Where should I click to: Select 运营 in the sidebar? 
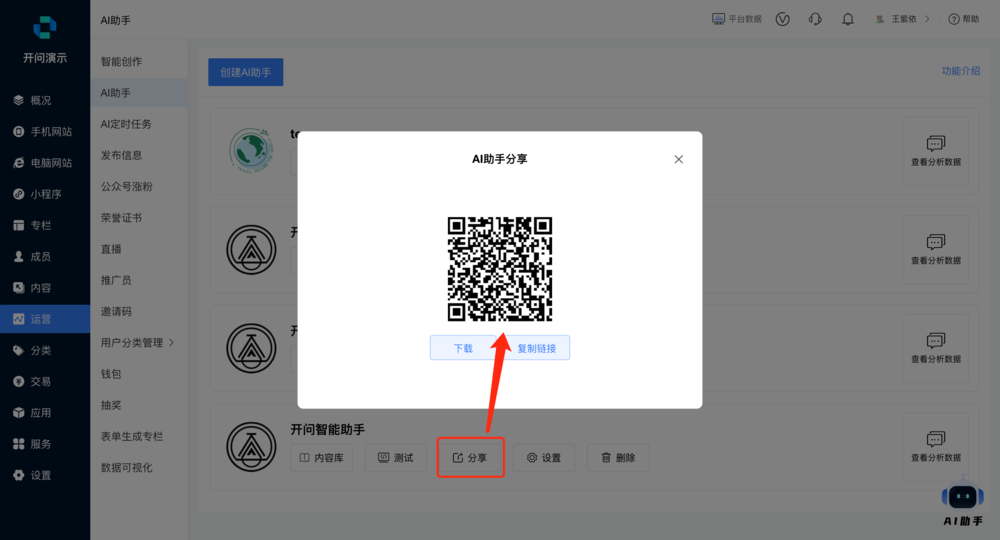(x=45, y=319)
